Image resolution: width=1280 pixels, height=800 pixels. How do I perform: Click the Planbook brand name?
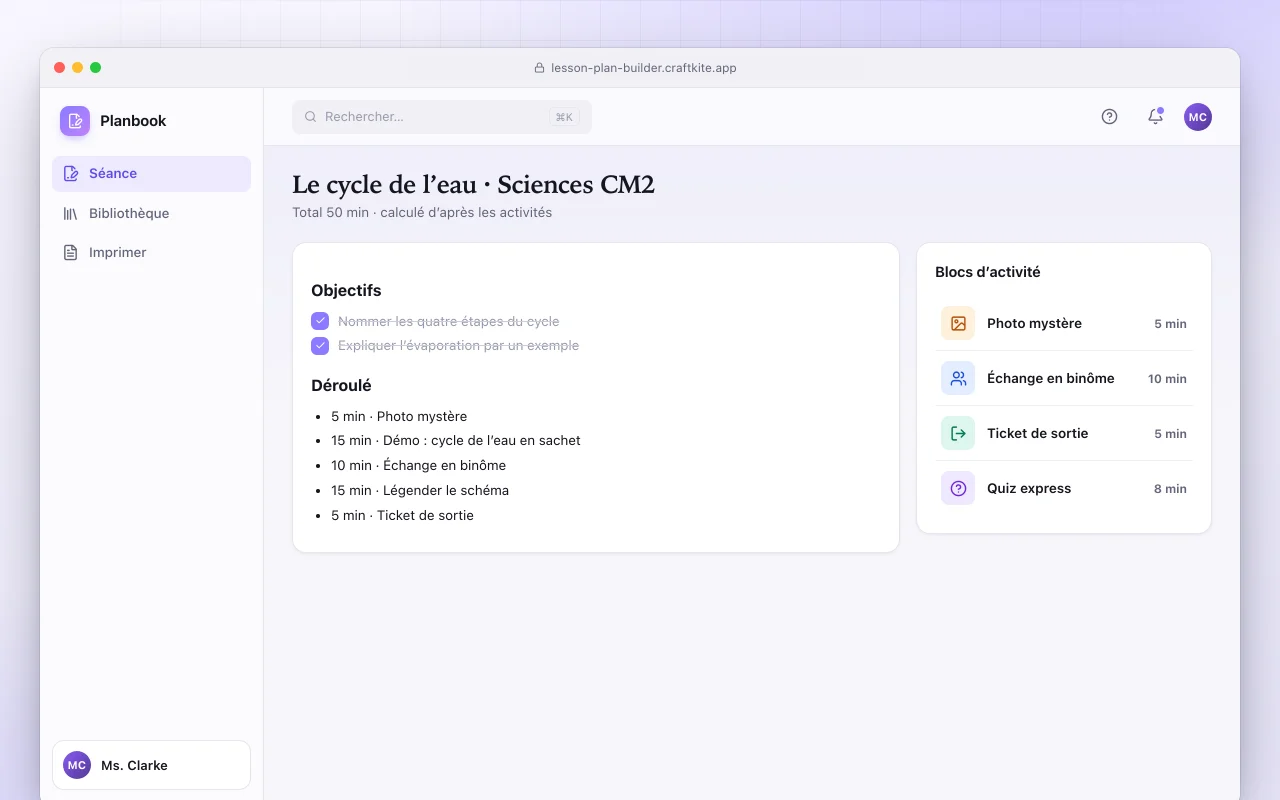click(x=133, y=121)
